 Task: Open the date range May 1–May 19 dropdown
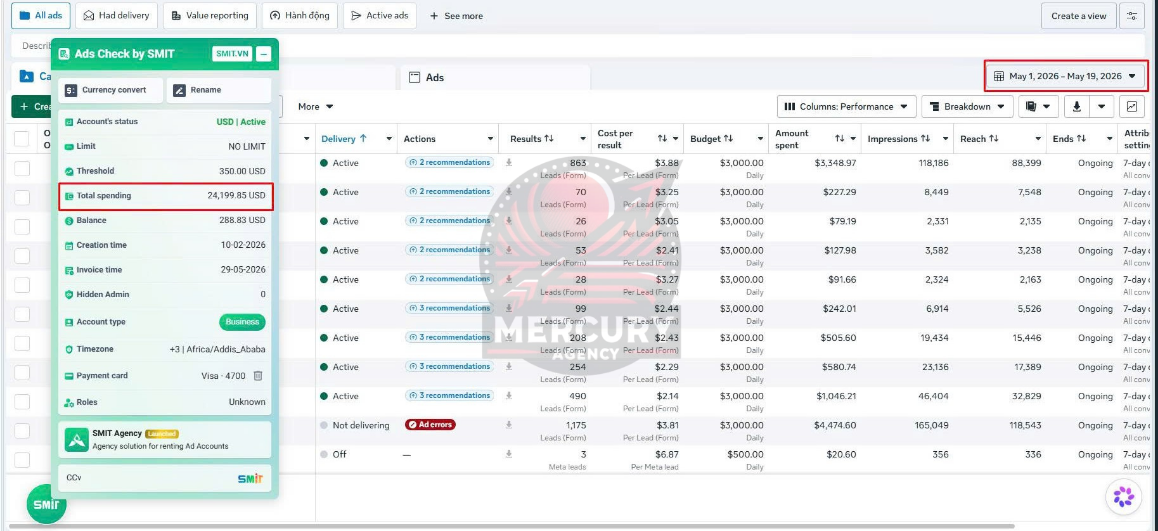[x=1065, y=76]
